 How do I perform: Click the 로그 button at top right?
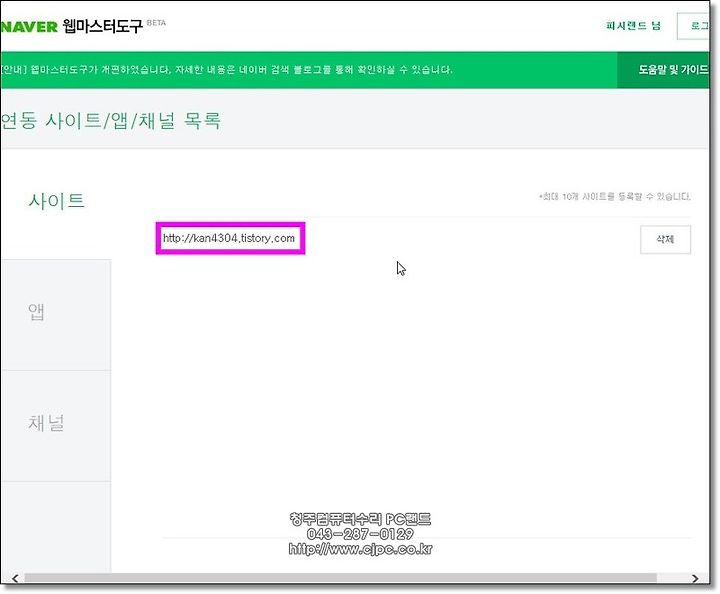click(693, 26)
